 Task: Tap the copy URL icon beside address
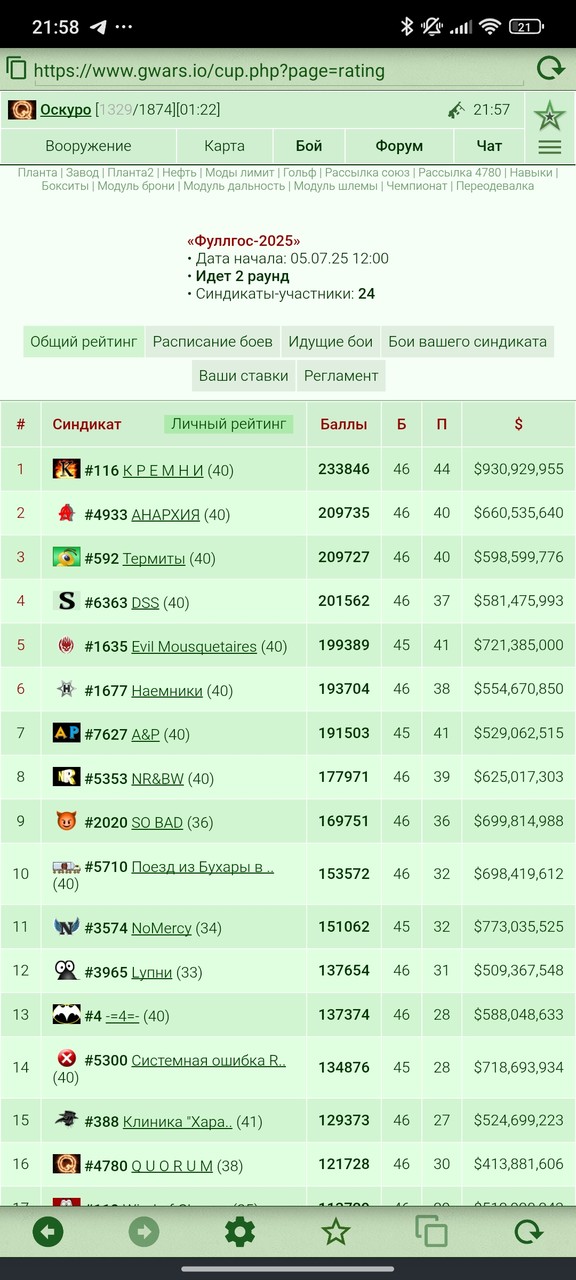[x=16, y=68]
